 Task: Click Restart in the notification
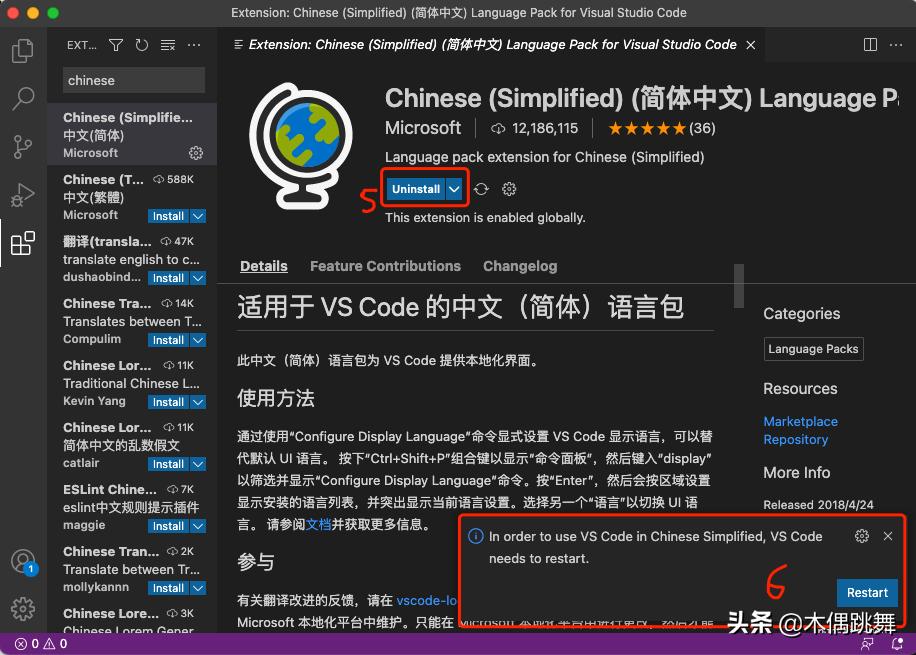[868, 592]
